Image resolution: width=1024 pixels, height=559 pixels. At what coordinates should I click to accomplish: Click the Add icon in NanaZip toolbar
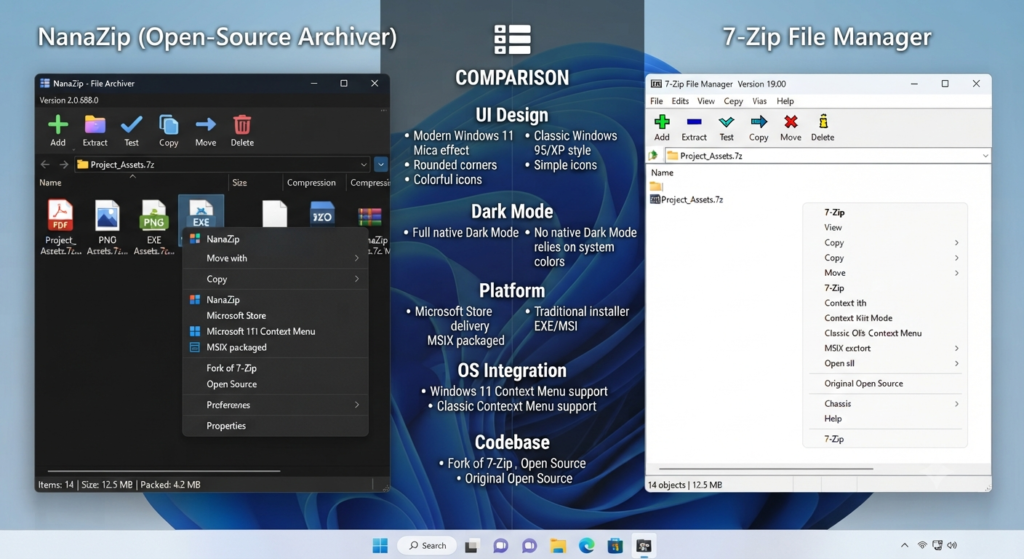tap(58, 124)
